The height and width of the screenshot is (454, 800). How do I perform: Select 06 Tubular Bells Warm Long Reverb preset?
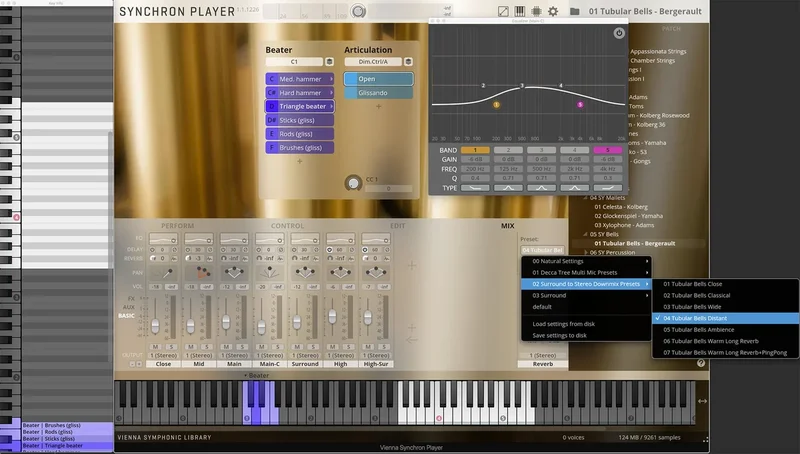point(726,341)
